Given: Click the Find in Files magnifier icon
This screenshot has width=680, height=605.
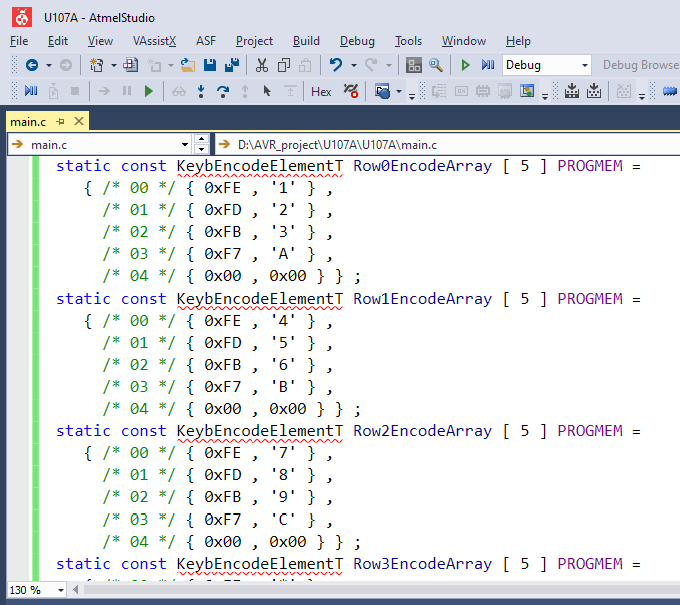Looking at the screenshot, I should click(436, 65).
